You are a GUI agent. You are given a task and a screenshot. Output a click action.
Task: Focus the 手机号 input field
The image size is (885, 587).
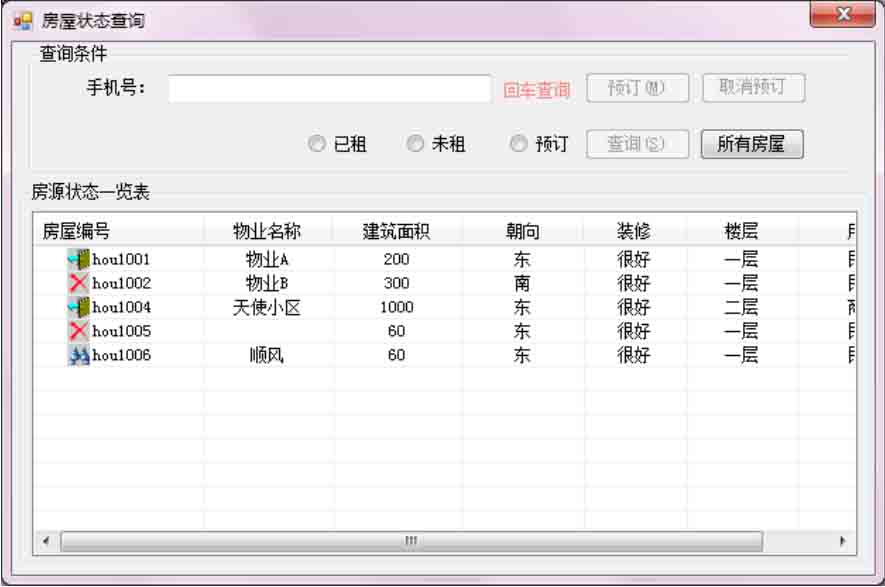[329, 89]
